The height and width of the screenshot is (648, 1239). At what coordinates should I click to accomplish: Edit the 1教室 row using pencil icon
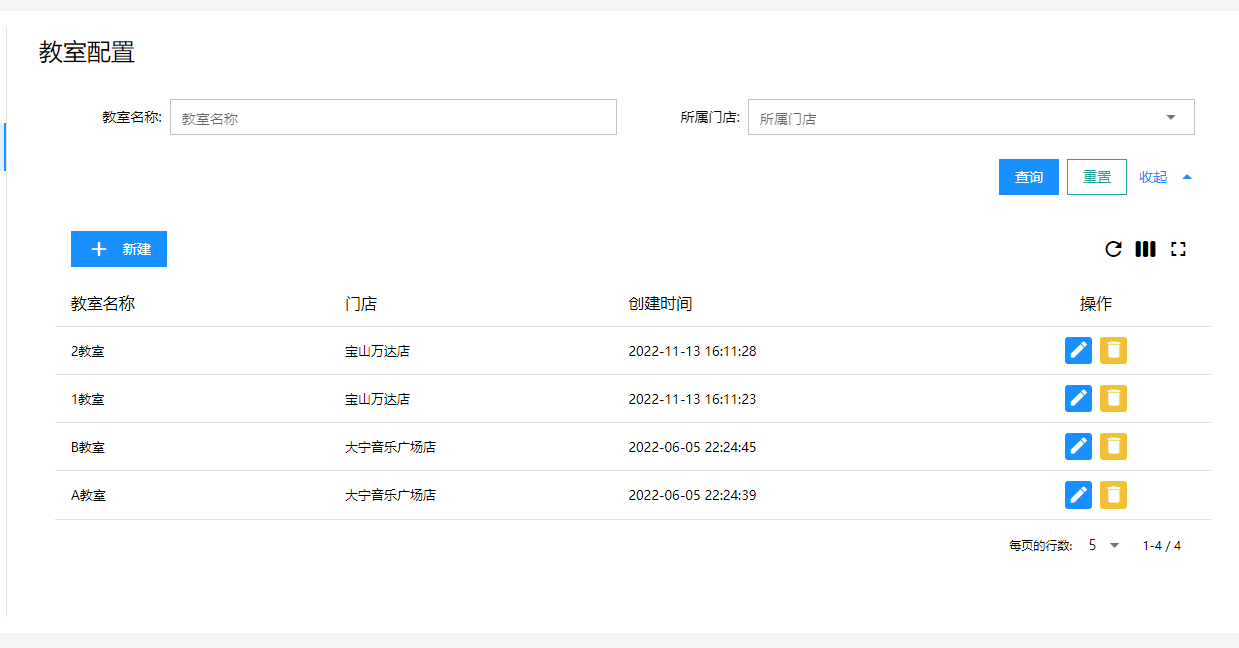(1078, 399)
